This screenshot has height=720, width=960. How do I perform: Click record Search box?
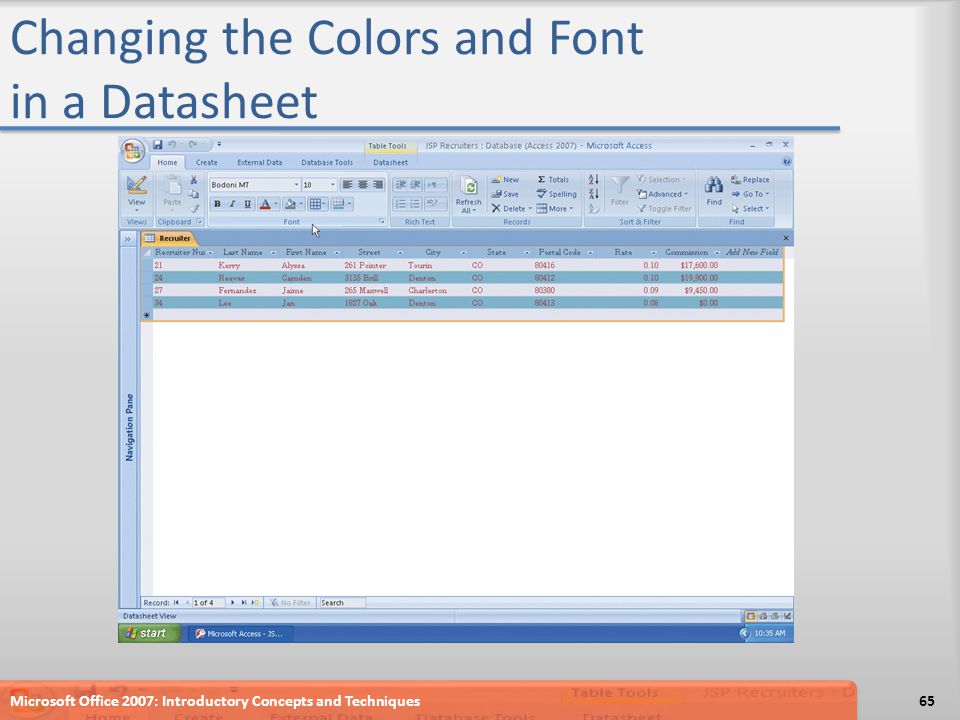[342, 603]
